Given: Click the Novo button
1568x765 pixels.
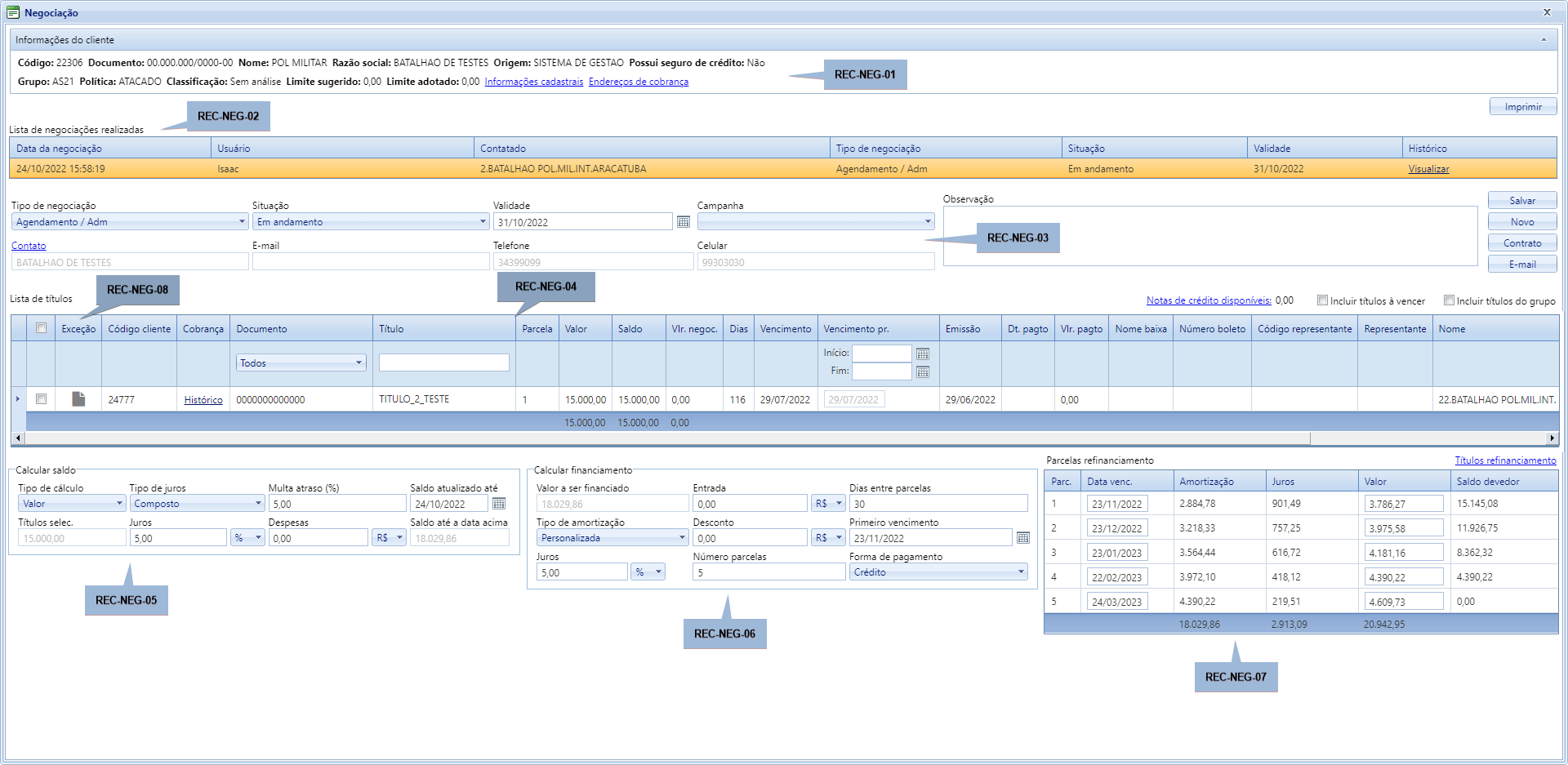Looking at the screenshot, I should pyautogui.click(x=1522, y=222).
